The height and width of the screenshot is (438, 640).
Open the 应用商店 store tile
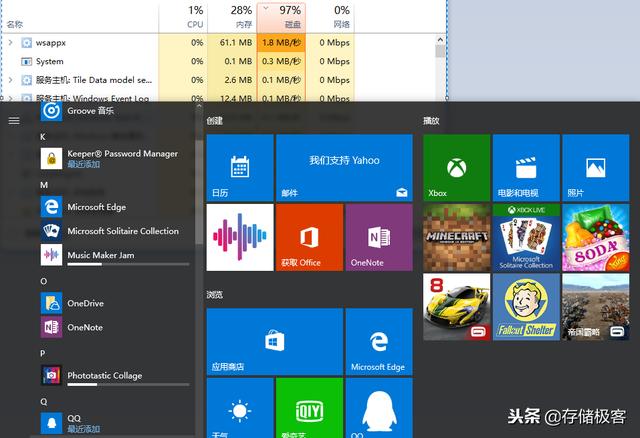275,342
